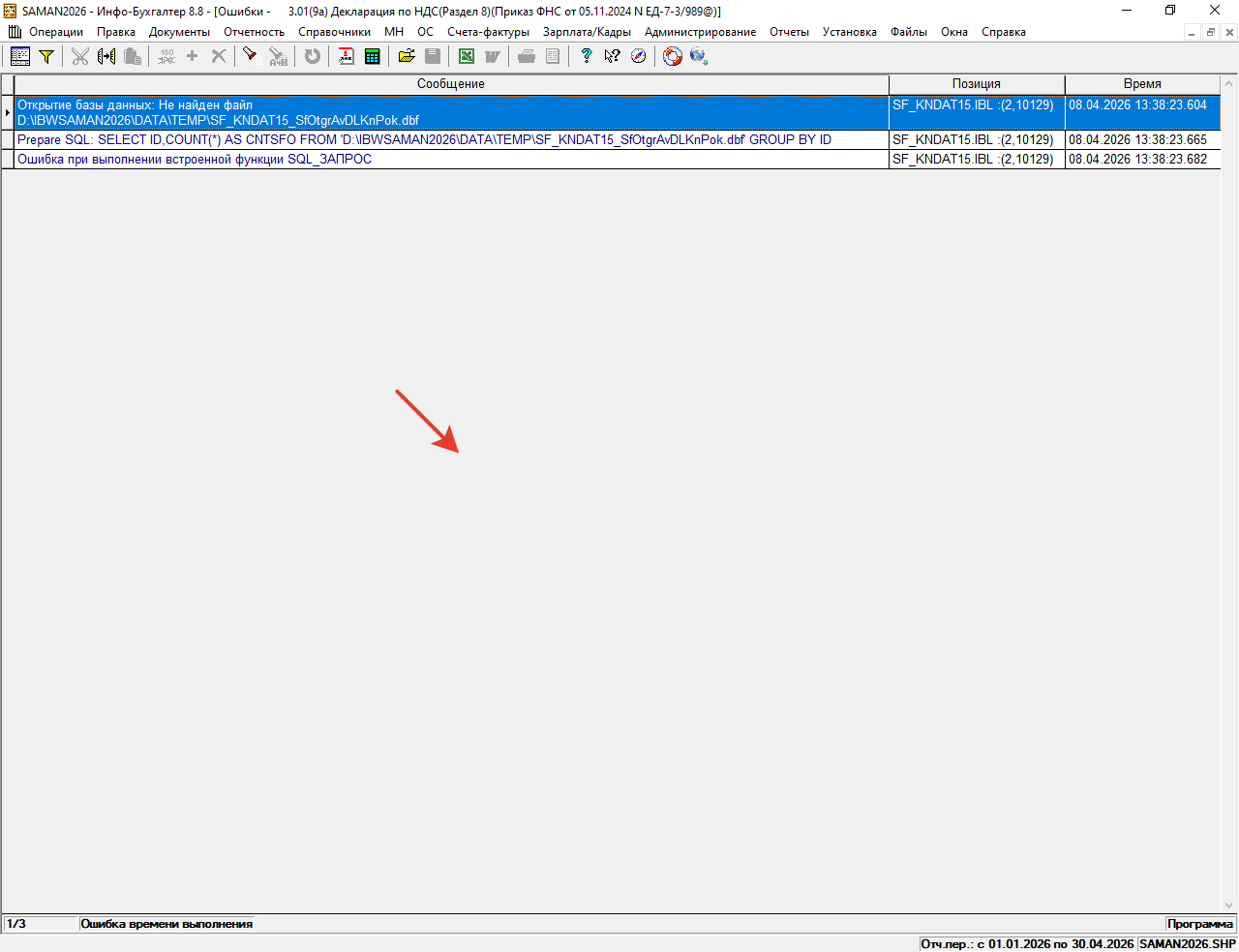Open the Счета-фактуры menu
Image resolution: width=1239 pixels, height=952 pixels.
[488, 32]
